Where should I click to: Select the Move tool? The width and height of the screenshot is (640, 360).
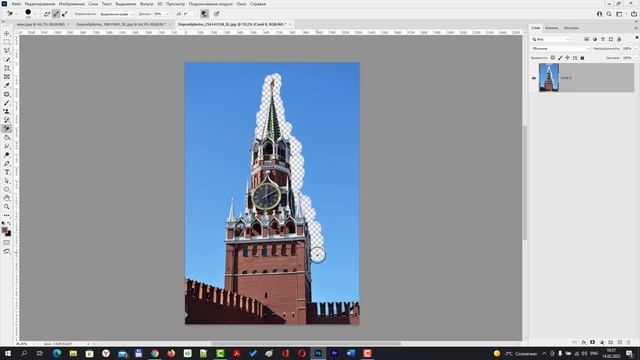coord(7,33)
